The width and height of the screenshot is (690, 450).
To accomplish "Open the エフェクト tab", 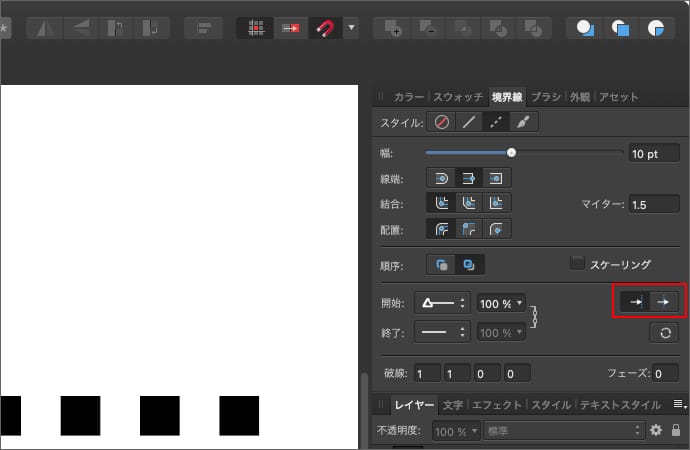I will 498,405.
